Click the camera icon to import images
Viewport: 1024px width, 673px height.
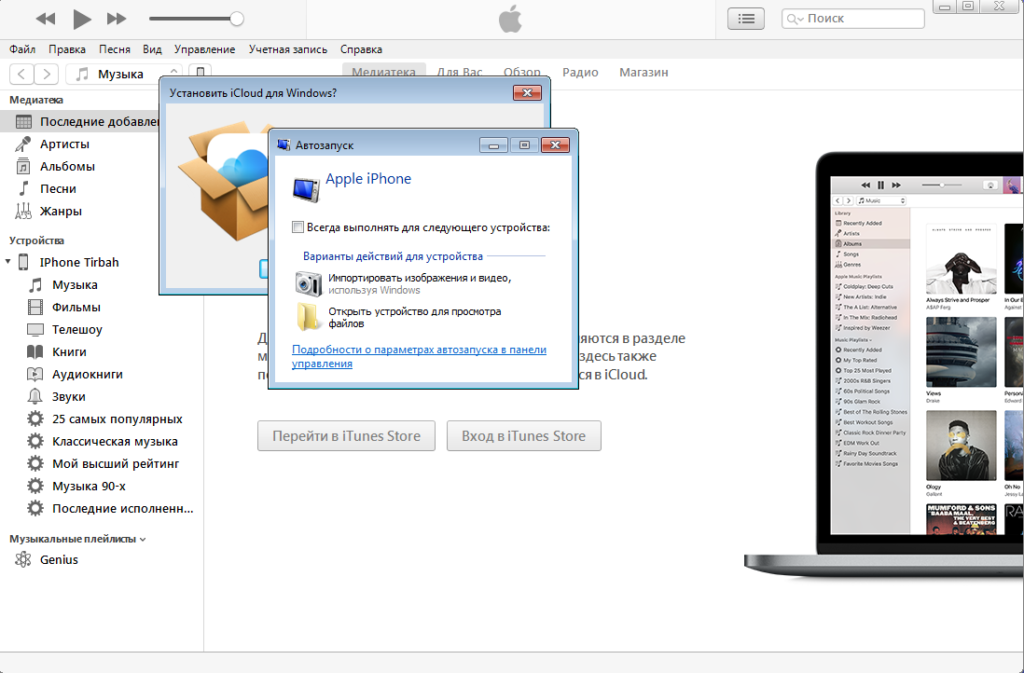click(308, 283)
